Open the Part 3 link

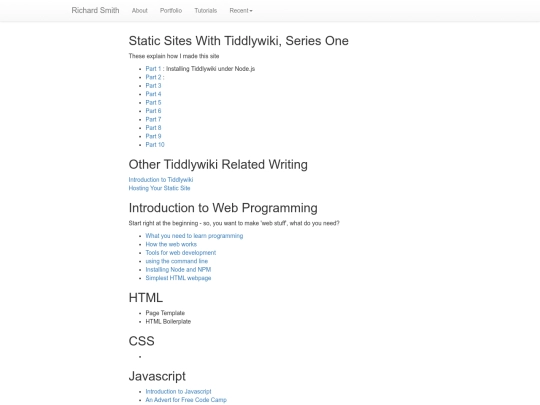pyautogui.click(x=153, y=85)
